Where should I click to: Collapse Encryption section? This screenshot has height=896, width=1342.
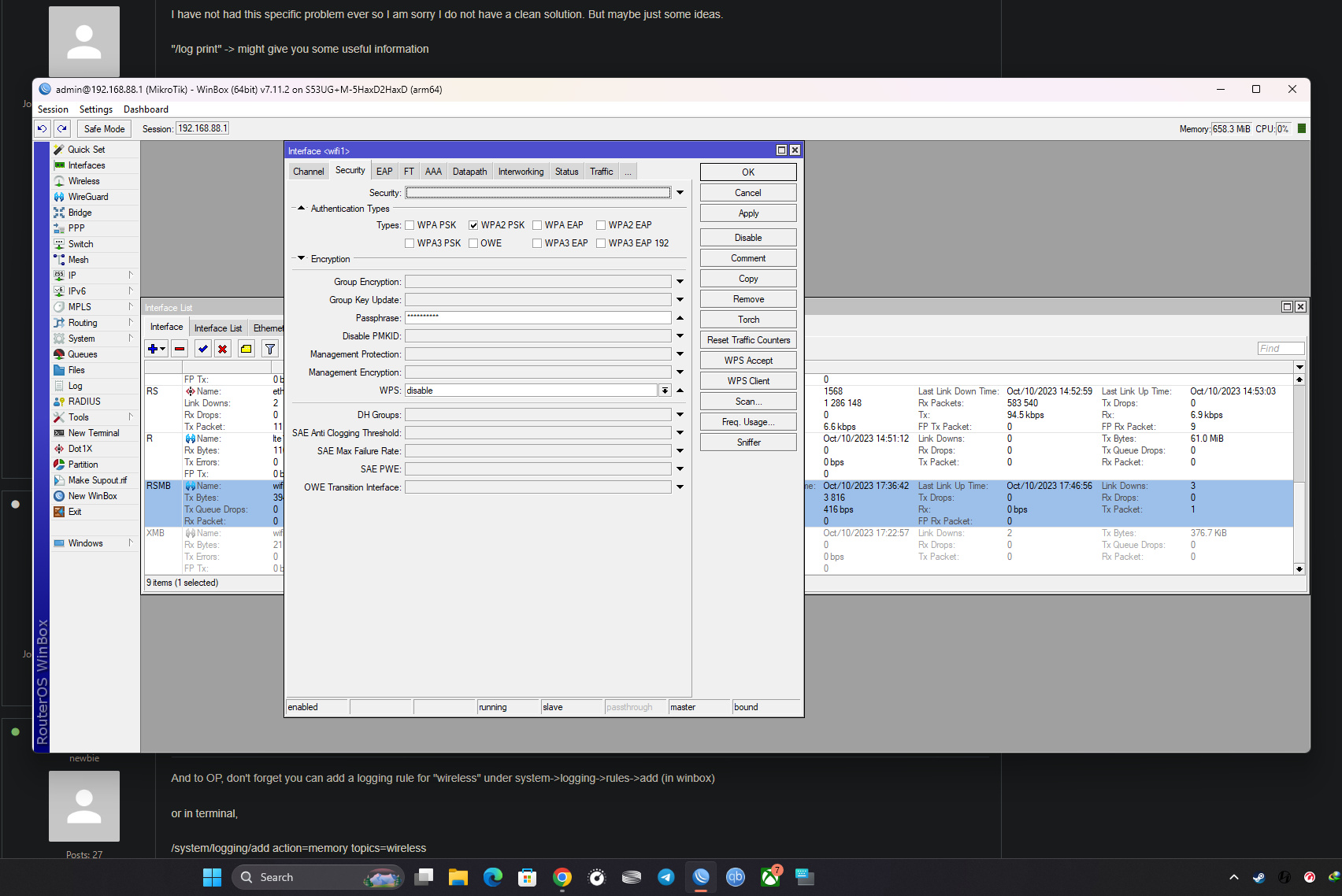coord(301,258)
